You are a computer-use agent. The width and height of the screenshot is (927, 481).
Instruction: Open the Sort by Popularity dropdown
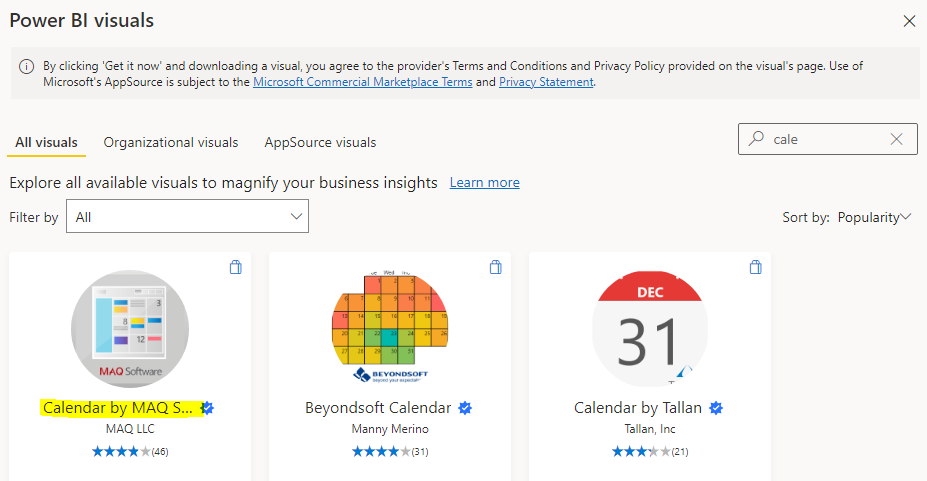coord(874,217)
